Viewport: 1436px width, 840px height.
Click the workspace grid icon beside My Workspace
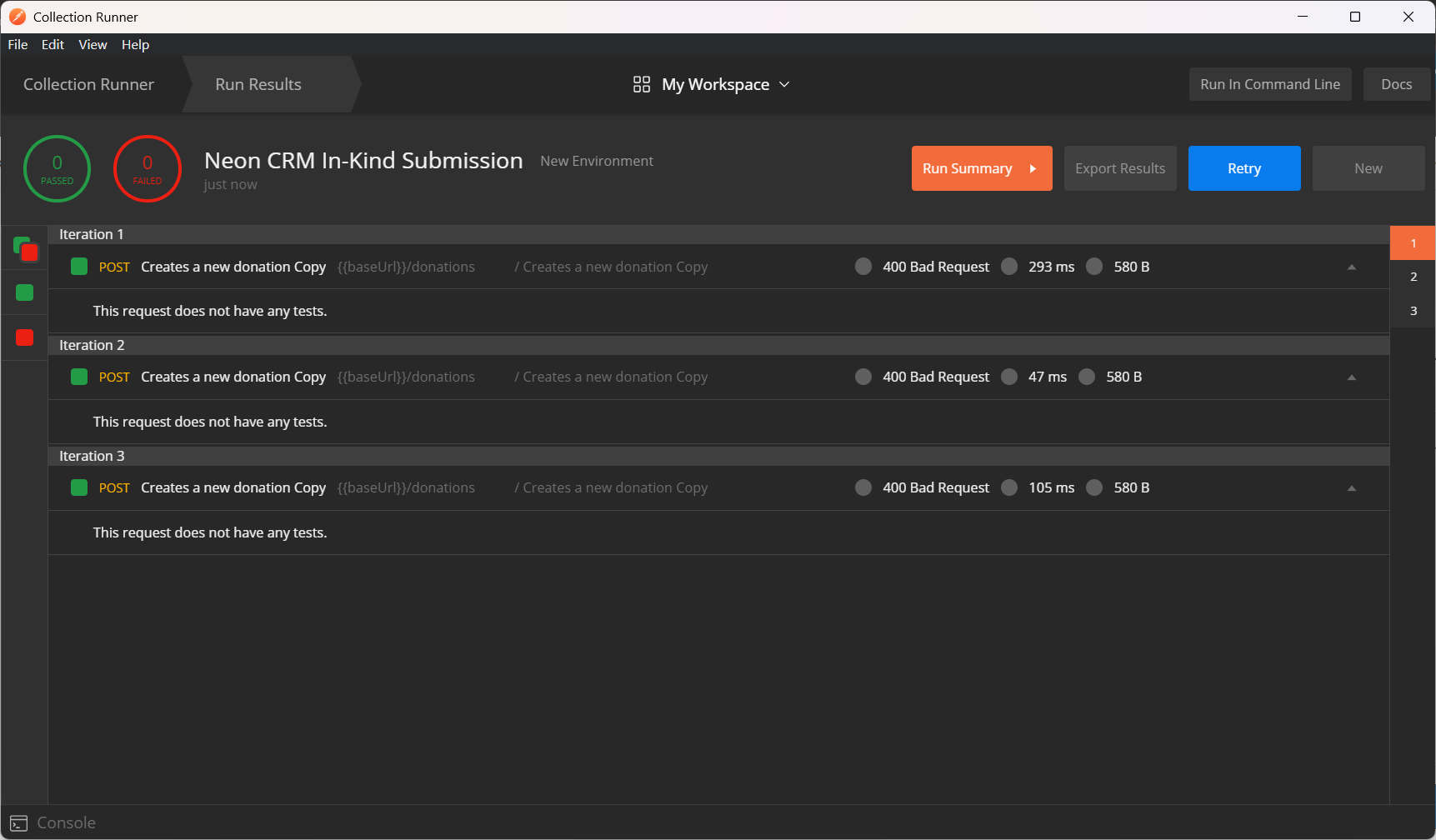tap(642, 84)
